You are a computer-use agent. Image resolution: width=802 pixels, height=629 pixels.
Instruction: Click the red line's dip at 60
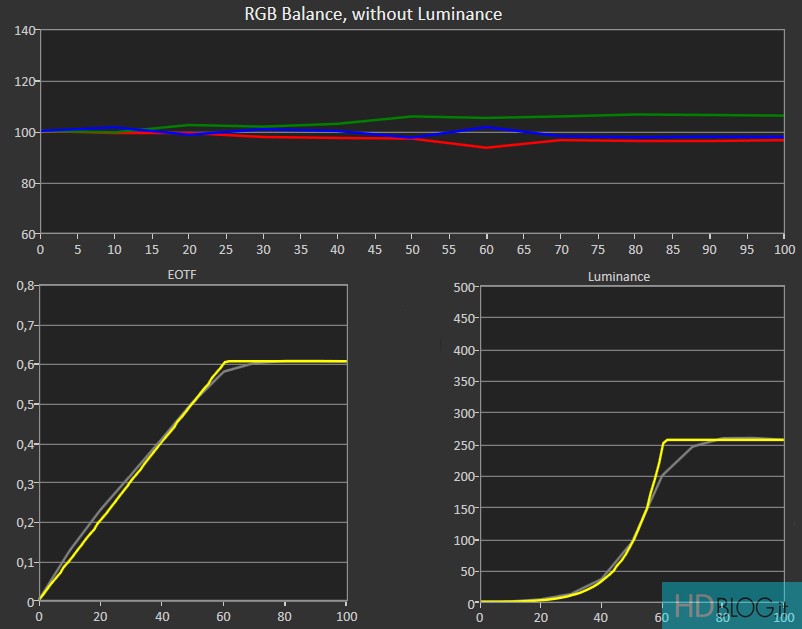point(487,147)
